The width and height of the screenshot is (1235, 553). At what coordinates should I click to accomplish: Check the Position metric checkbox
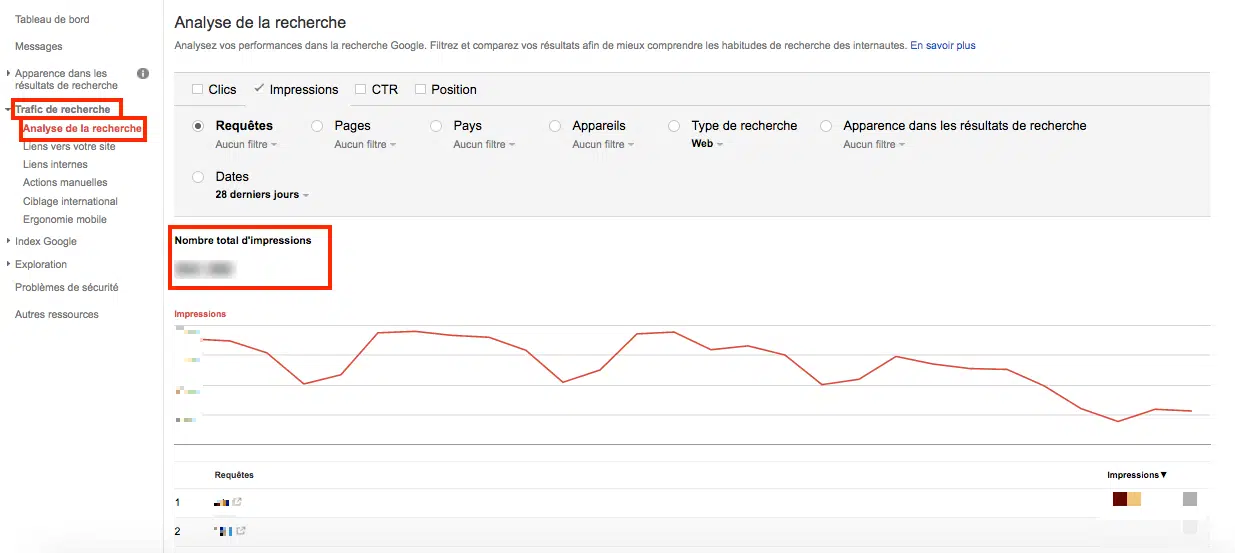[x=421, y=89]
